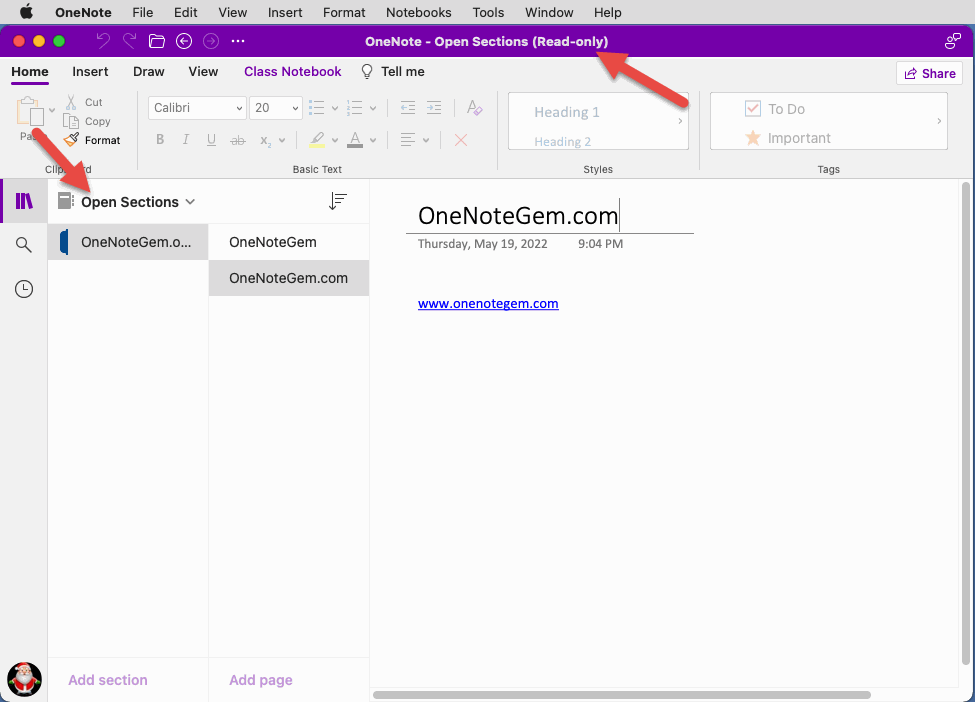The height and width of the screenshot is (702, 975).
Task: Select the OneNoteGem.o... section
Action: click(x=128, y=242)
